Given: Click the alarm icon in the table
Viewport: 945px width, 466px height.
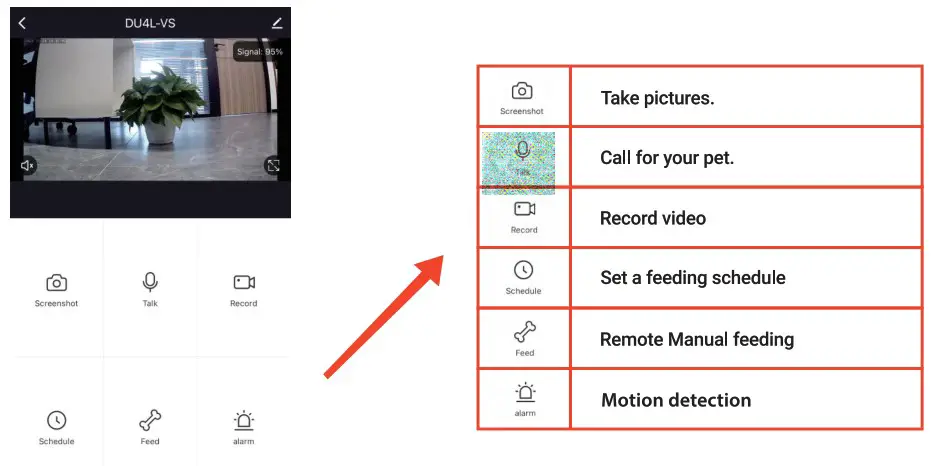Looking at the screenshot, I should coord(526,392).
